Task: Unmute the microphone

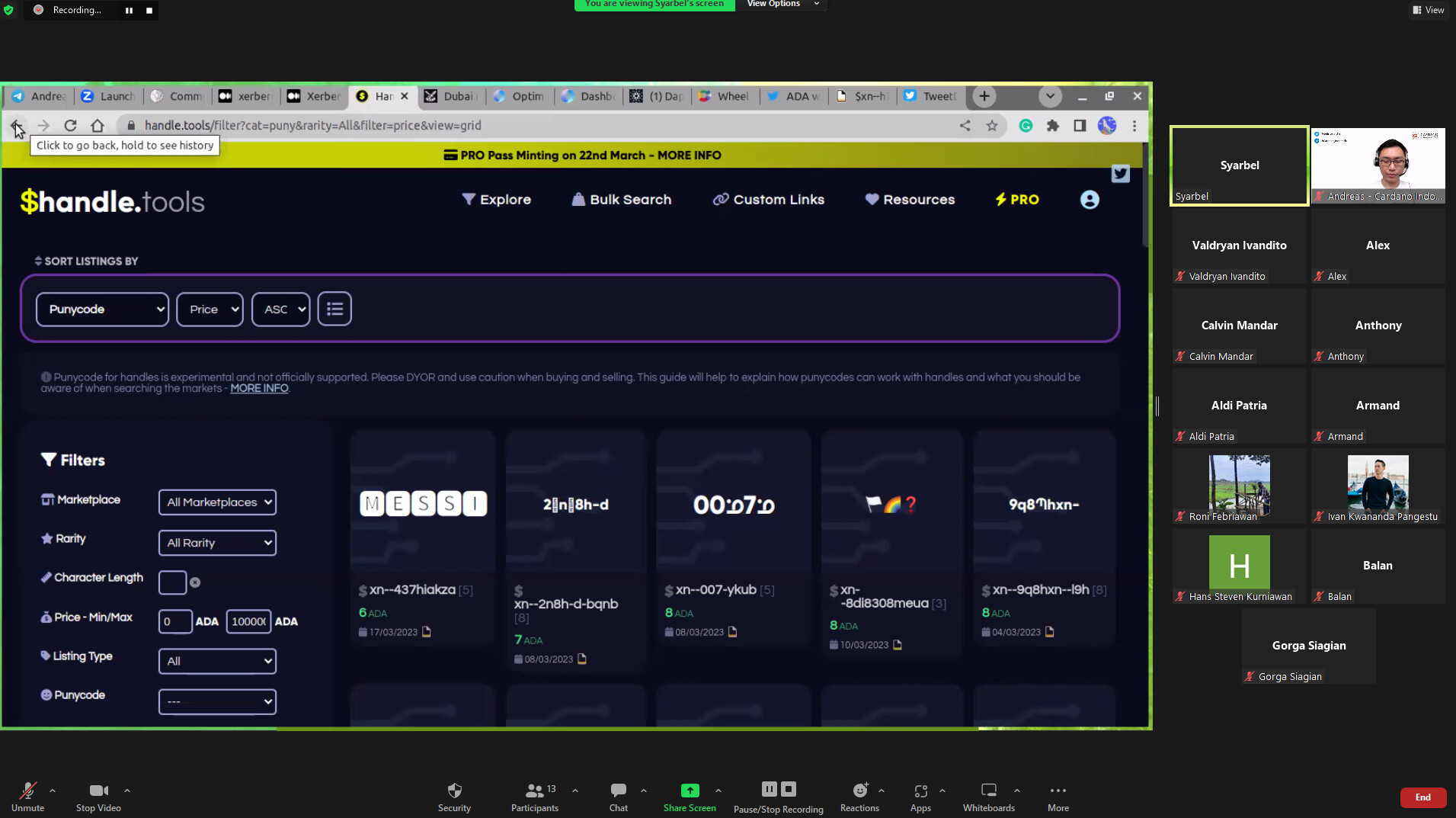Action: point(27,797)
